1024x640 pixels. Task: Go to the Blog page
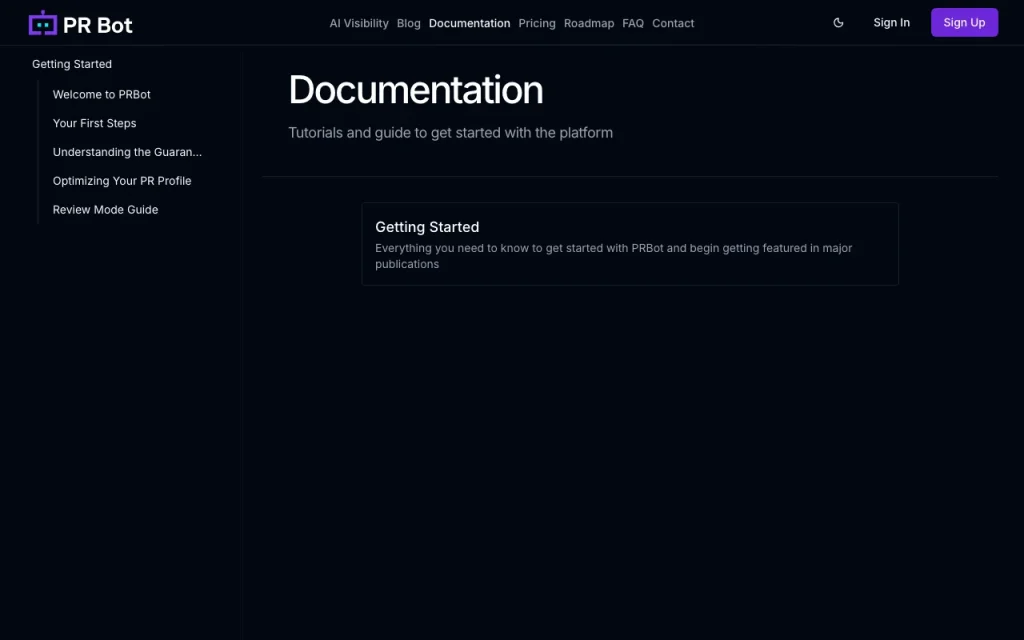coord(409,24)
